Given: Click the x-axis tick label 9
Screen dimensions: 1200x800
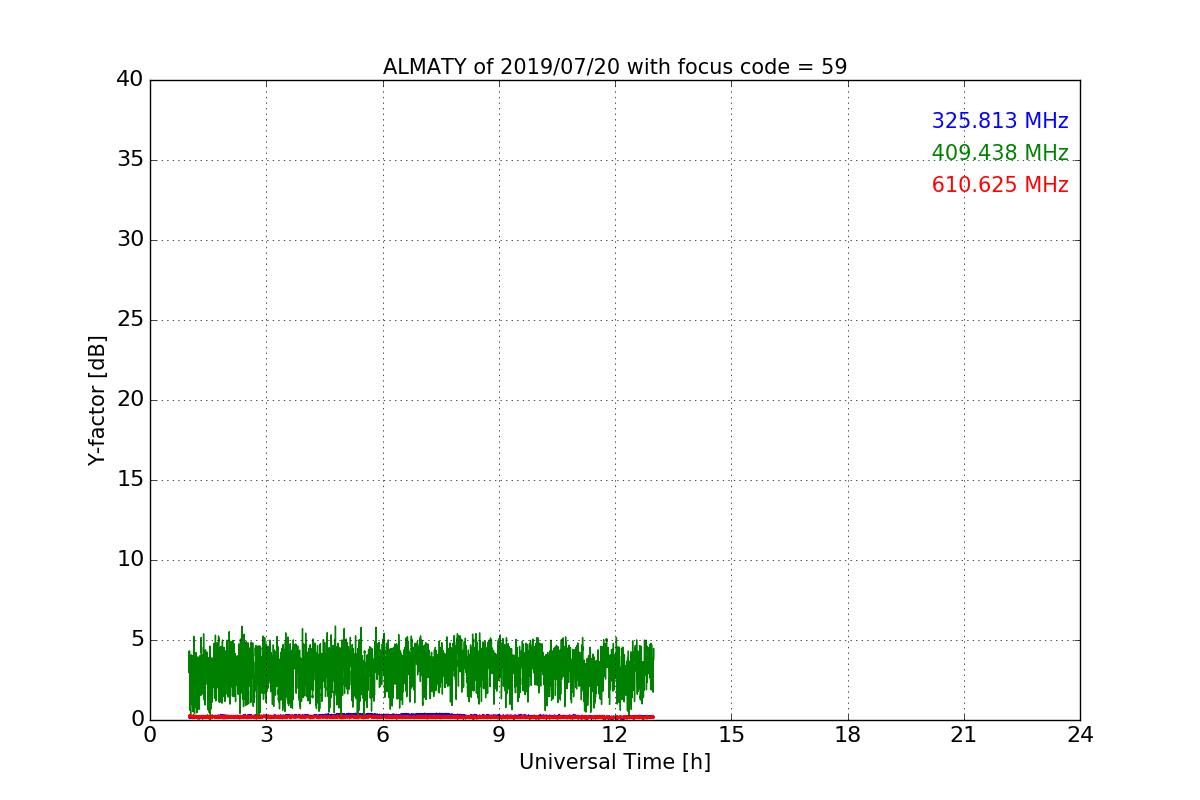Looking at the screenshot, I should [499, 735].
